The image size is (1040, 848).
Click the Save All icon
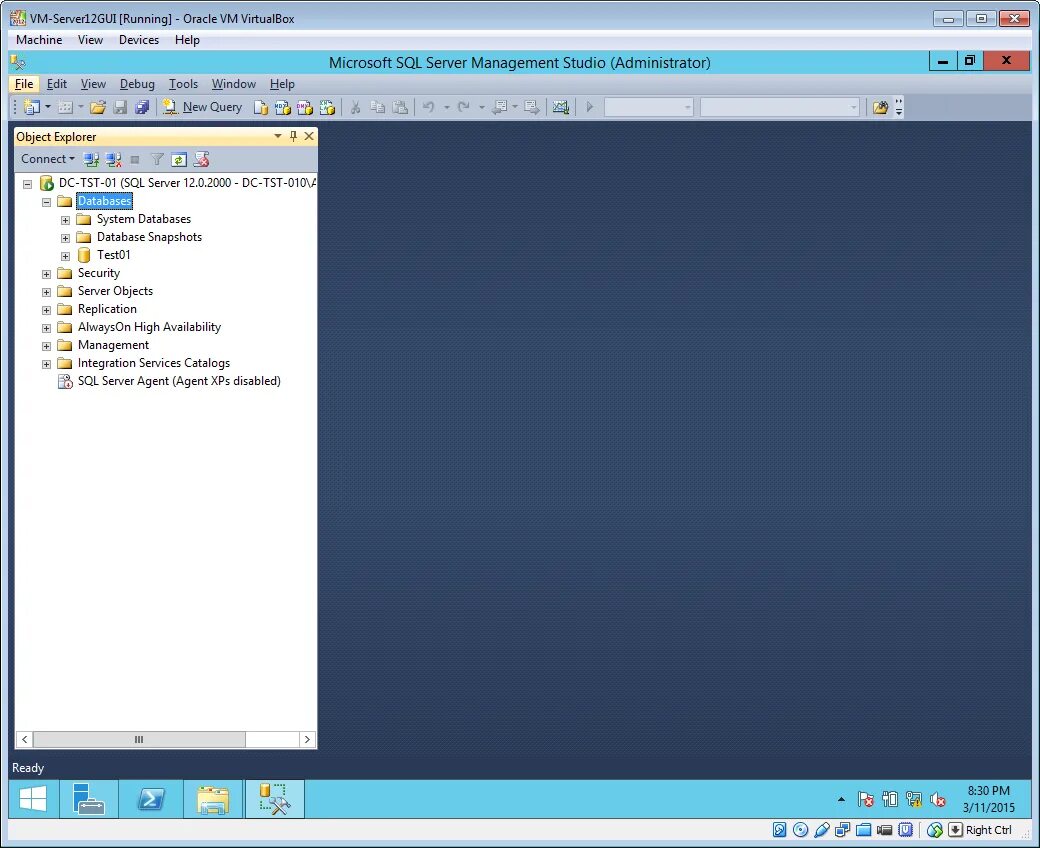(x=142, y=107)
